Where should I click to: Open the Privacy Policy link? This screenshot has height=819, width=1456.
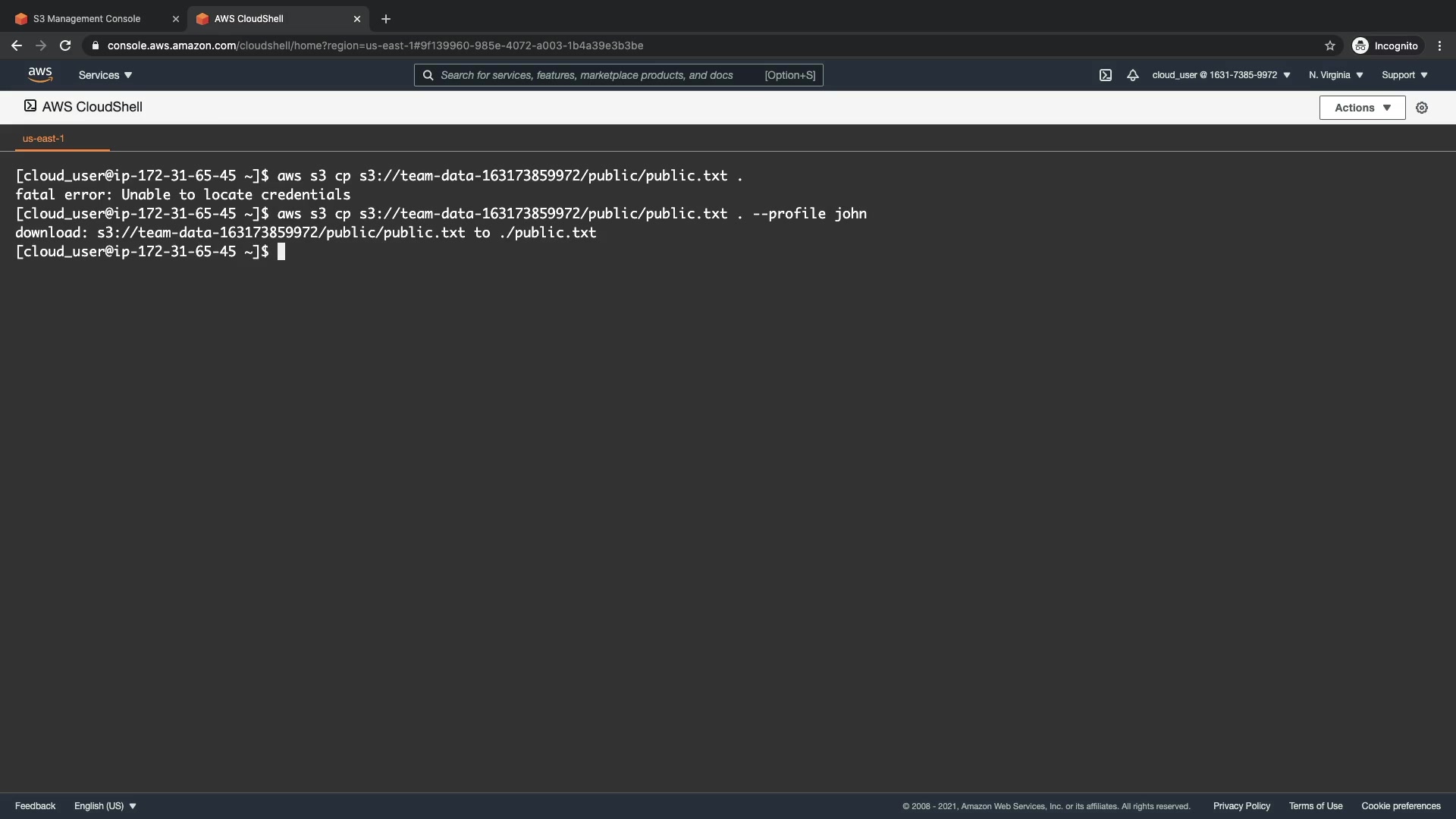[x=1241, y=806]
